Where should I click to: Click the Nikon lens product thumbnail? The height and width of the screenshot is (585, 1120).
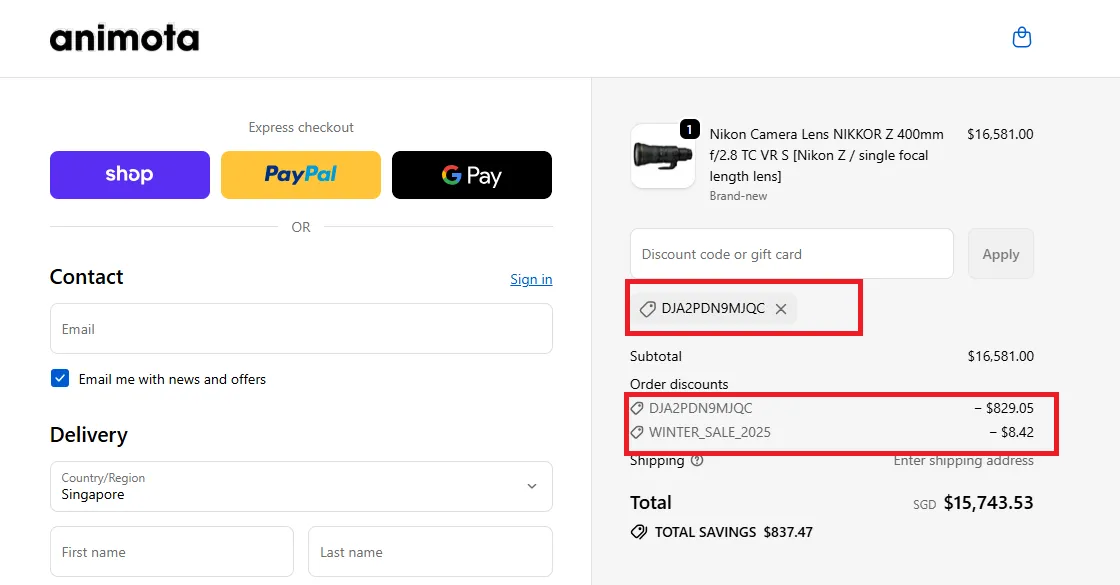click(x=661, y=156)
